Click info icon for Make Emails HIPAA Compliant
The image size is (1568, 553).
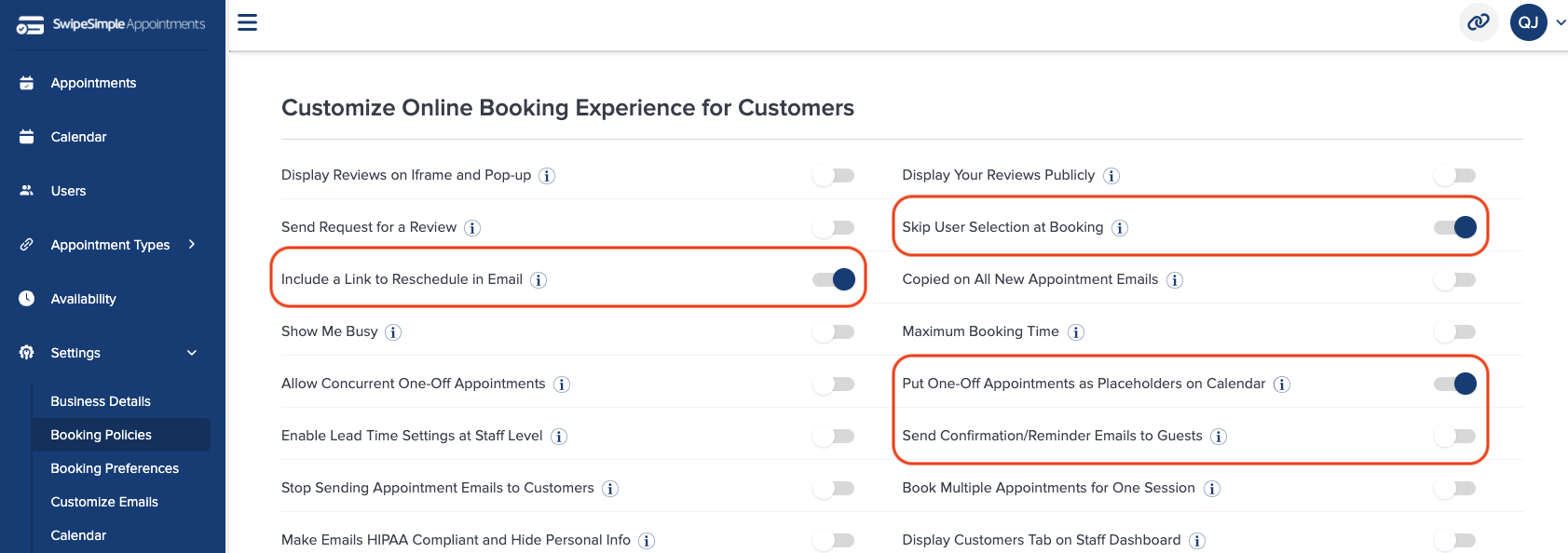click(647, 541)
